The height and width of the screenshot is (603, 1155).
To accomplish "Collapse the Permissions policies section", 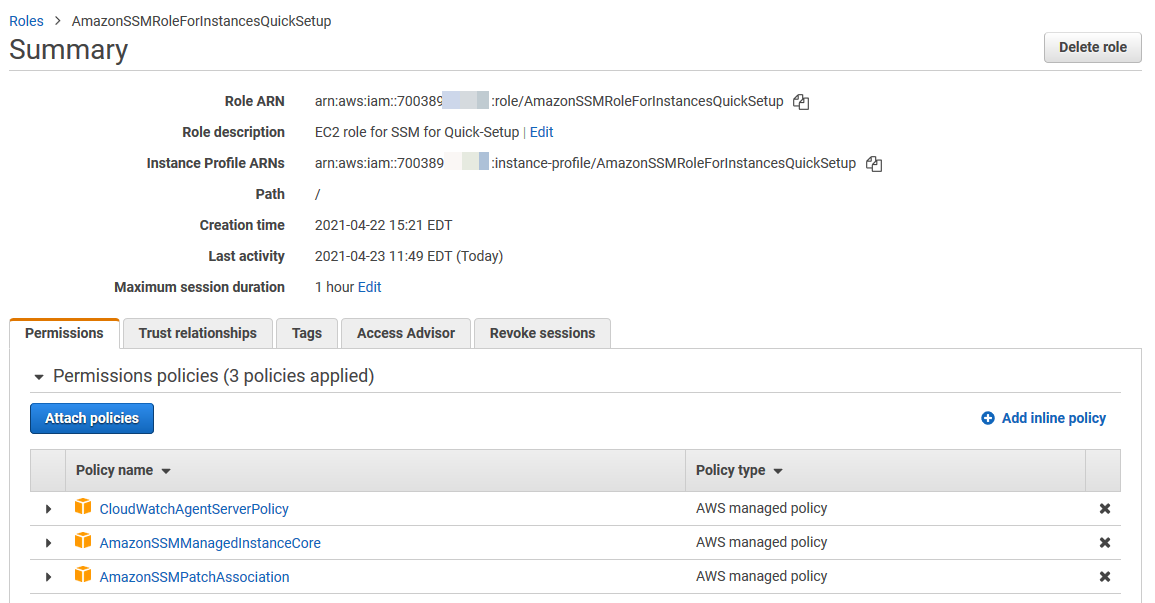I will [39, 377].
